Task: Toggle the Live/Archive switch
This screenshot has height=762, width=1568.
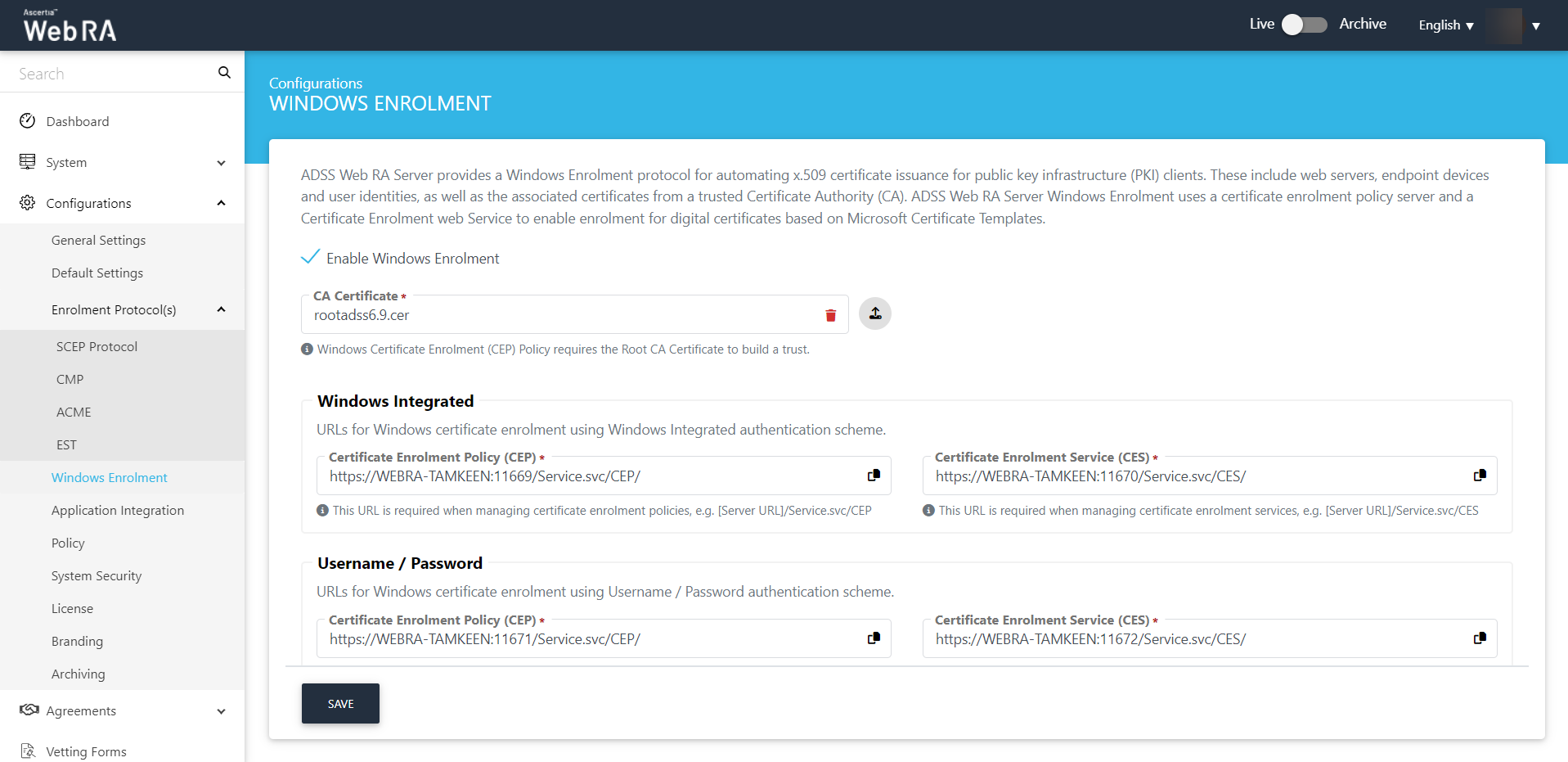Action: [1304, 25]
